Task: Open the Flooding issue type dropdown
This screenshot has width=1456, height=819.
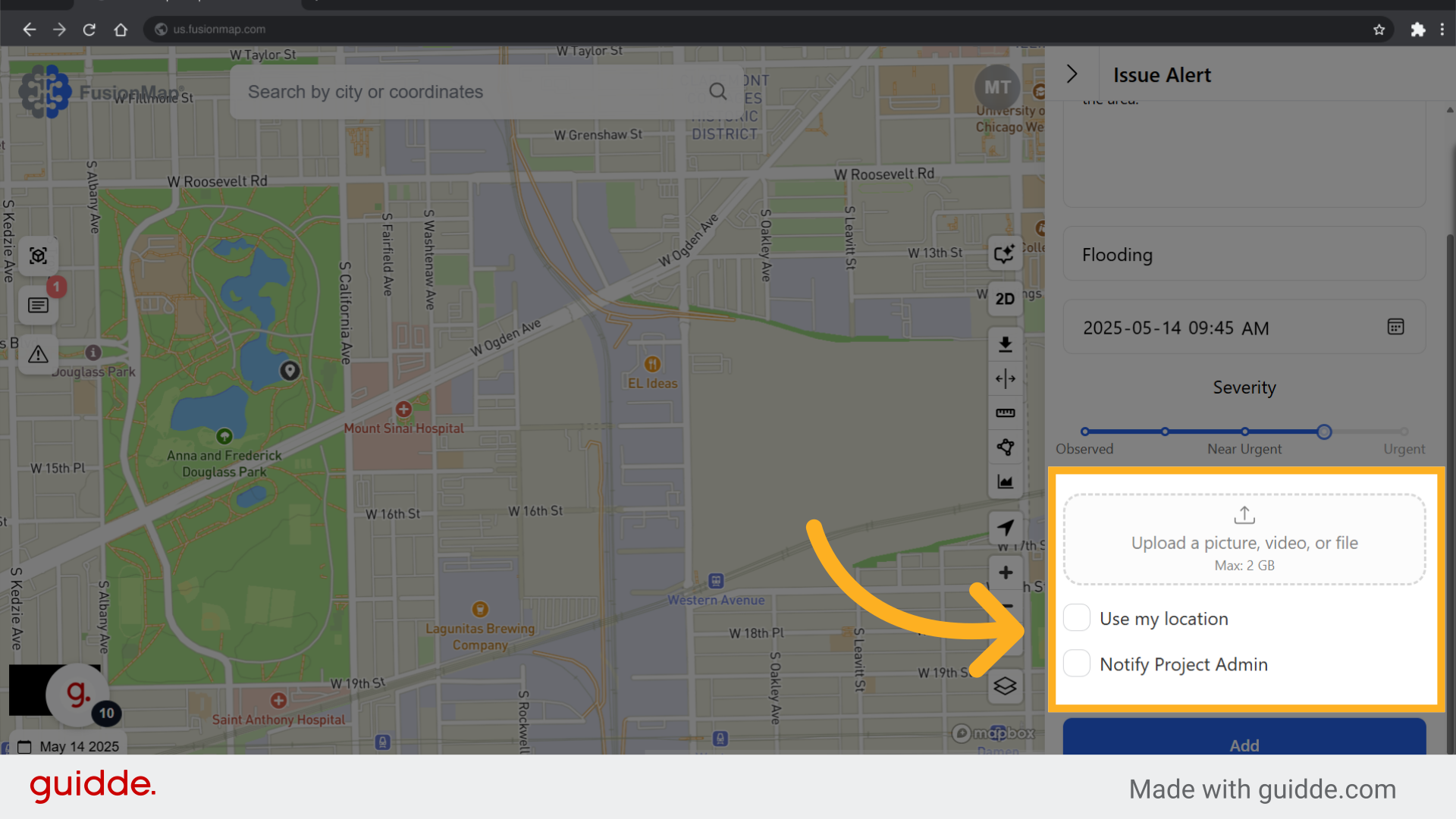Action: pos(1244,255)
